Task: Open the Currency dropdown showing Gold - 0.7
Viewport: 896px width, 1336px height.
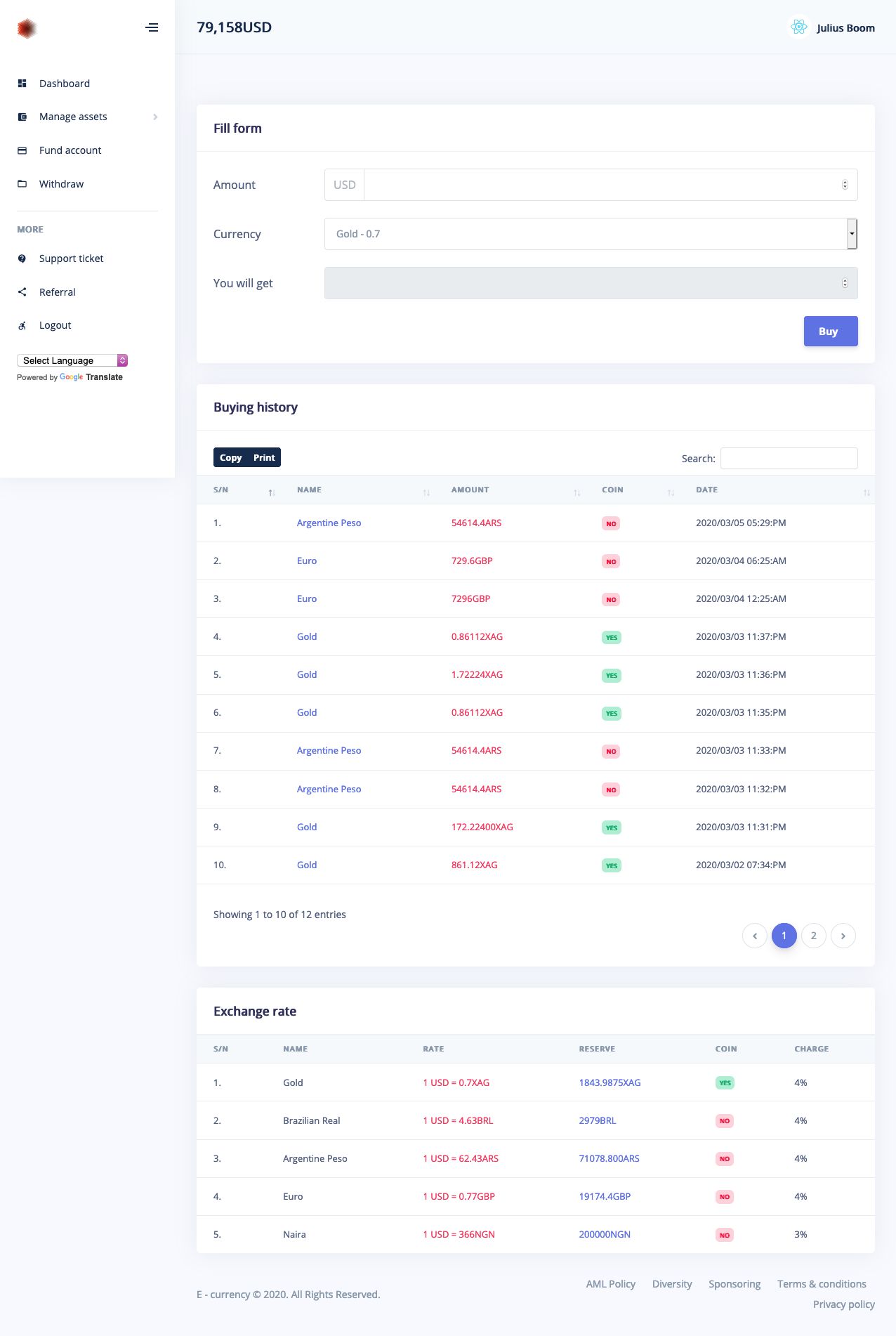Action: click(x=591, y=234)
